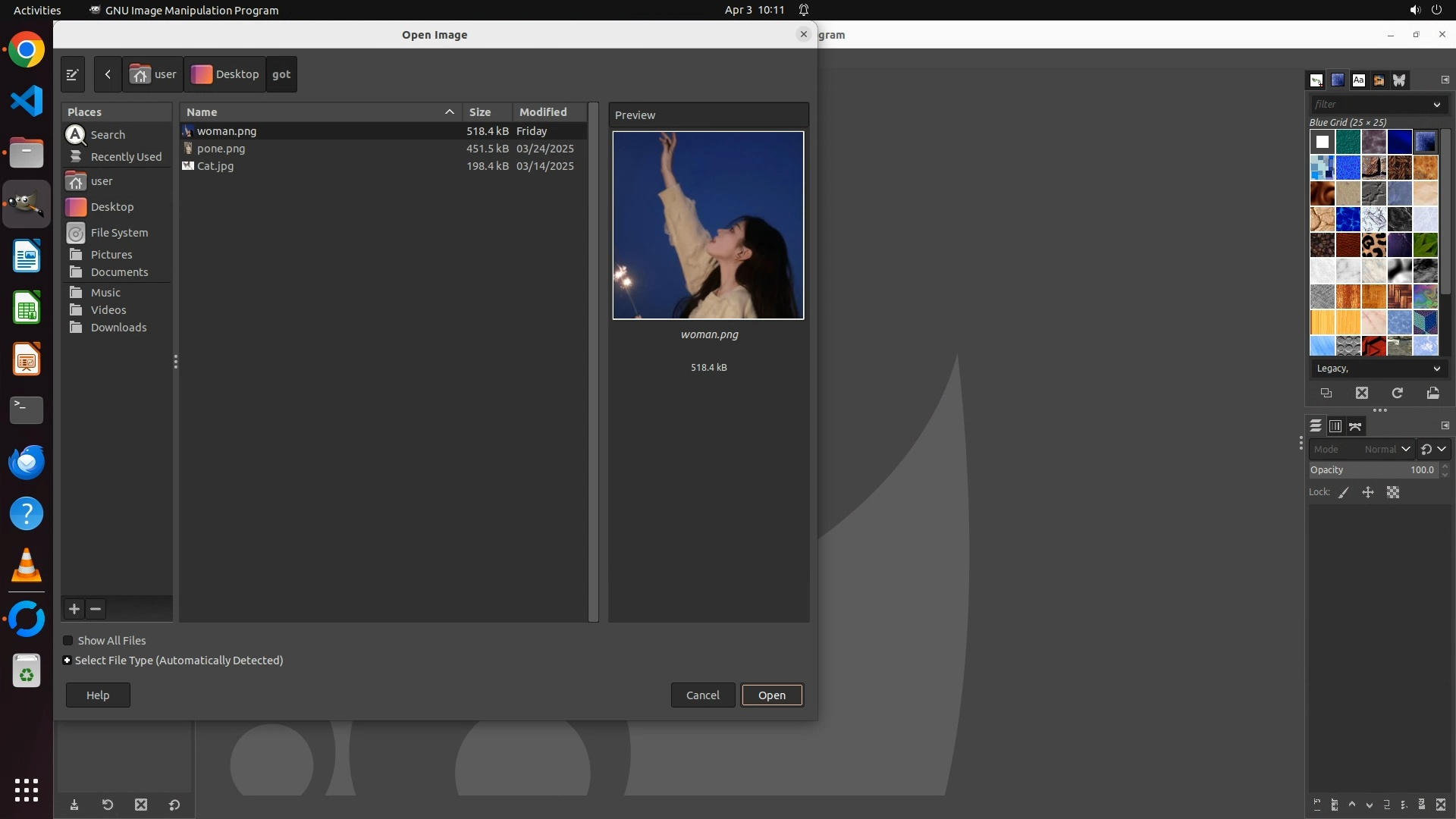Select the leopard print pattern swatch

click(1373, 245)
